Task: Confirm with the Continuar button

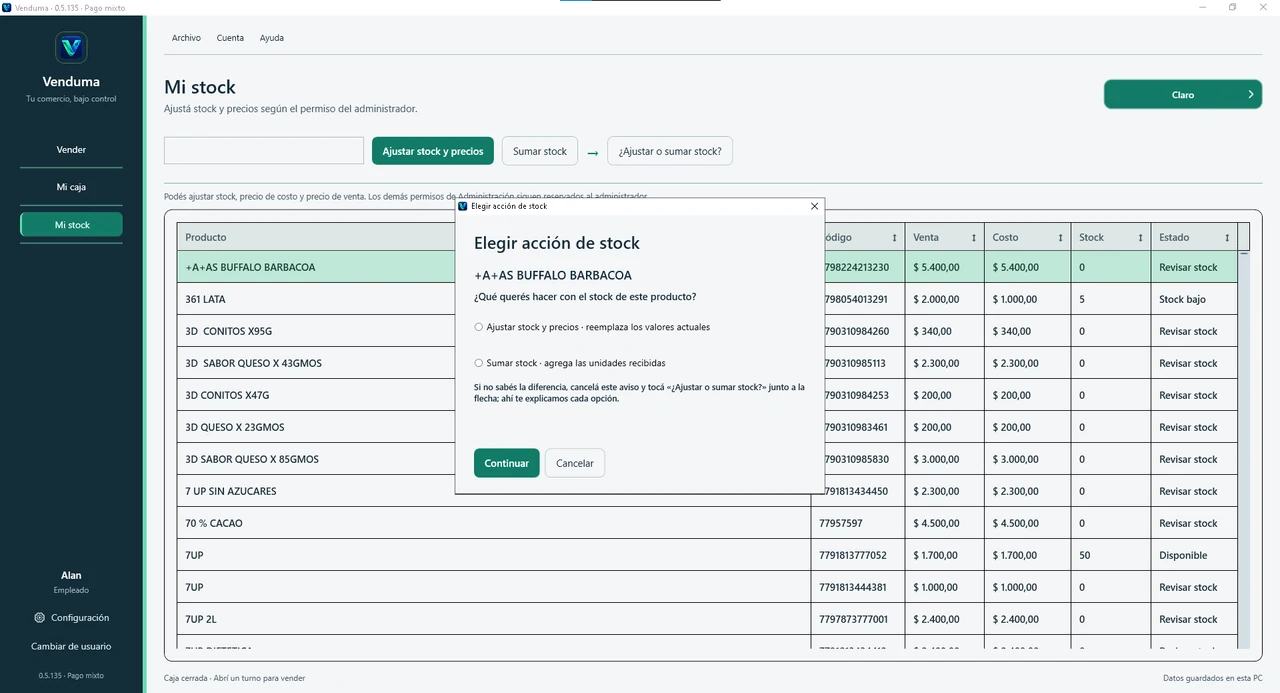Action: click(x=507, y=463)
